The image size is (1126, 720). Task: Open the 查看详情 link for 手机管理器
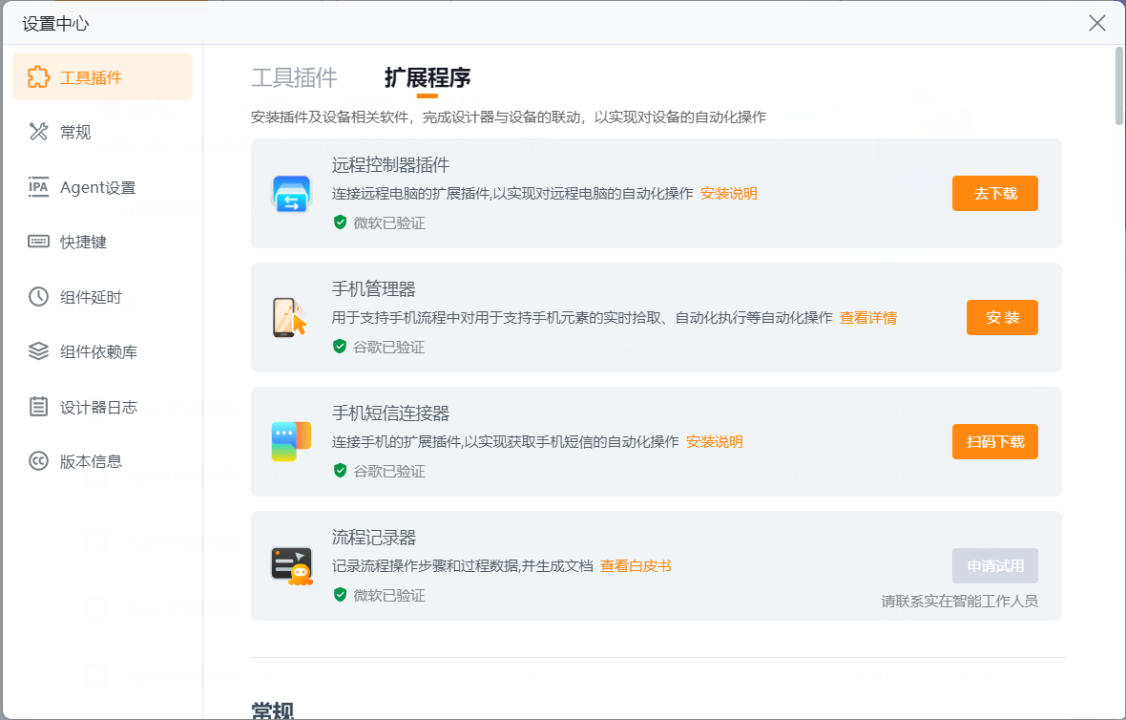pyautogui.click(x=867, y=318)
